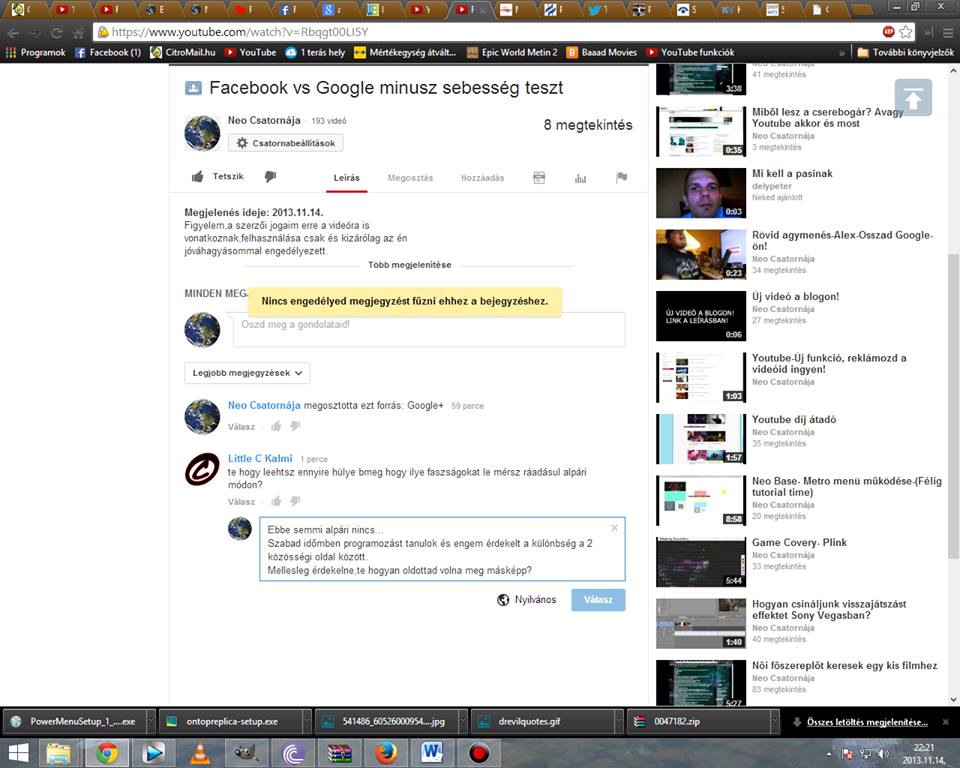This screenshot has width=960, height=768.
Task: Open Word from the taskbar
Action: tap(432, 753)
